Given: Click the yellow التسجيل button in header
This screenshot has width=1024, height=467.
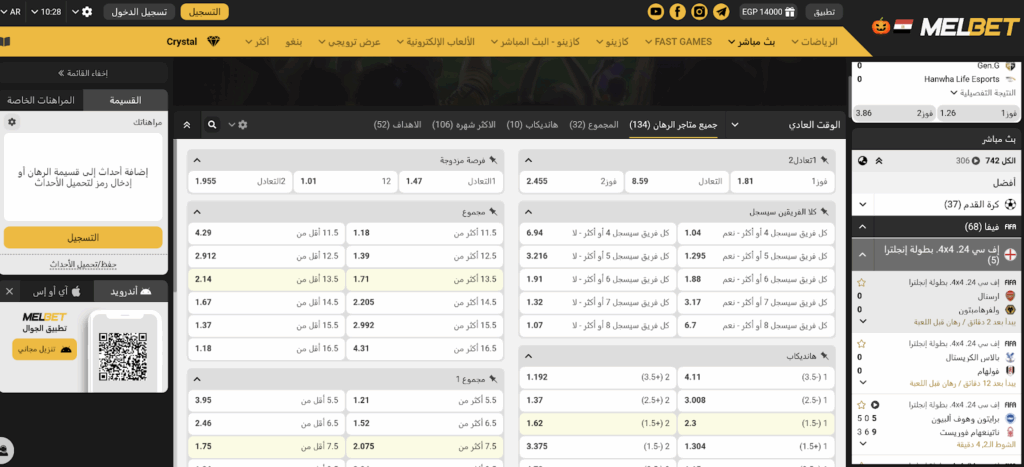Looking at the screenshot, I should point(204,12).
